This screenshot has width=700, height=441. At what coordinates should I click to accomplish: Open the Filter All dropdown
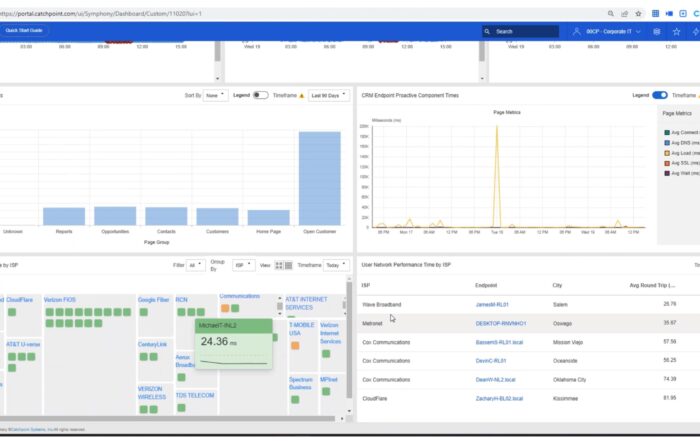(196, 265)
